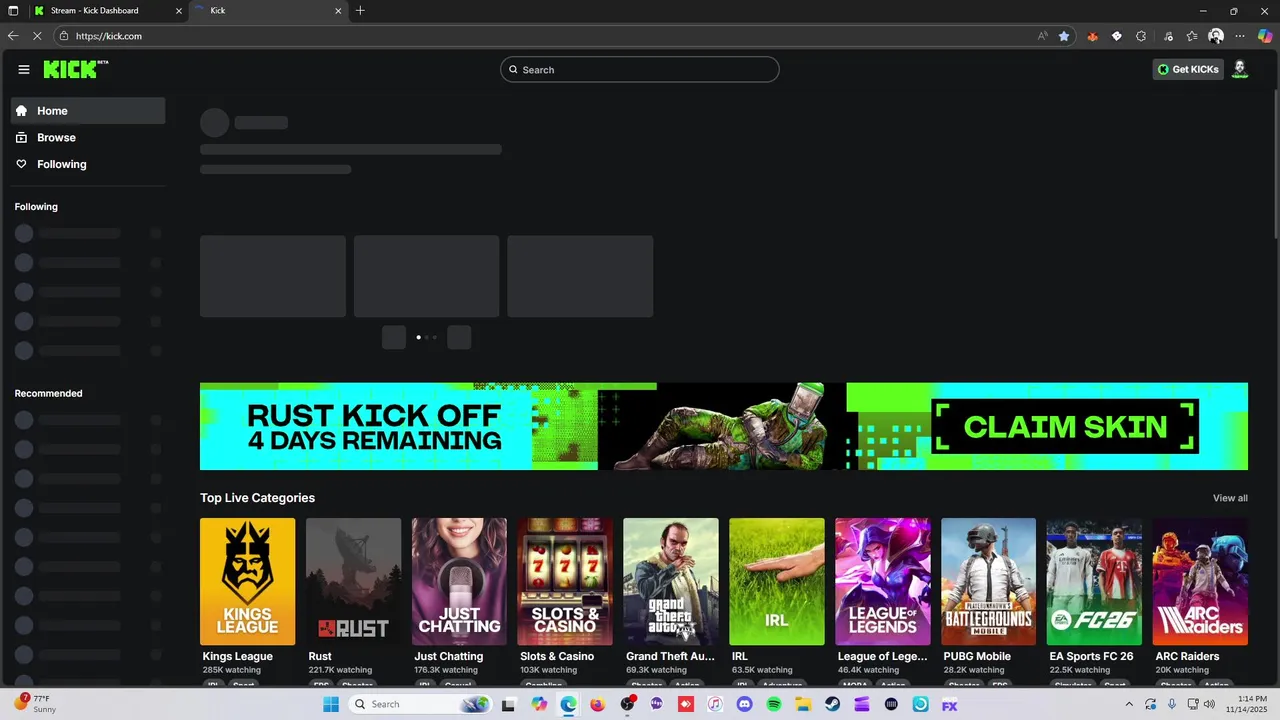1280x720 pixels.
Task: Open the Kick user avatar menu
Action: coord(1240,69)
